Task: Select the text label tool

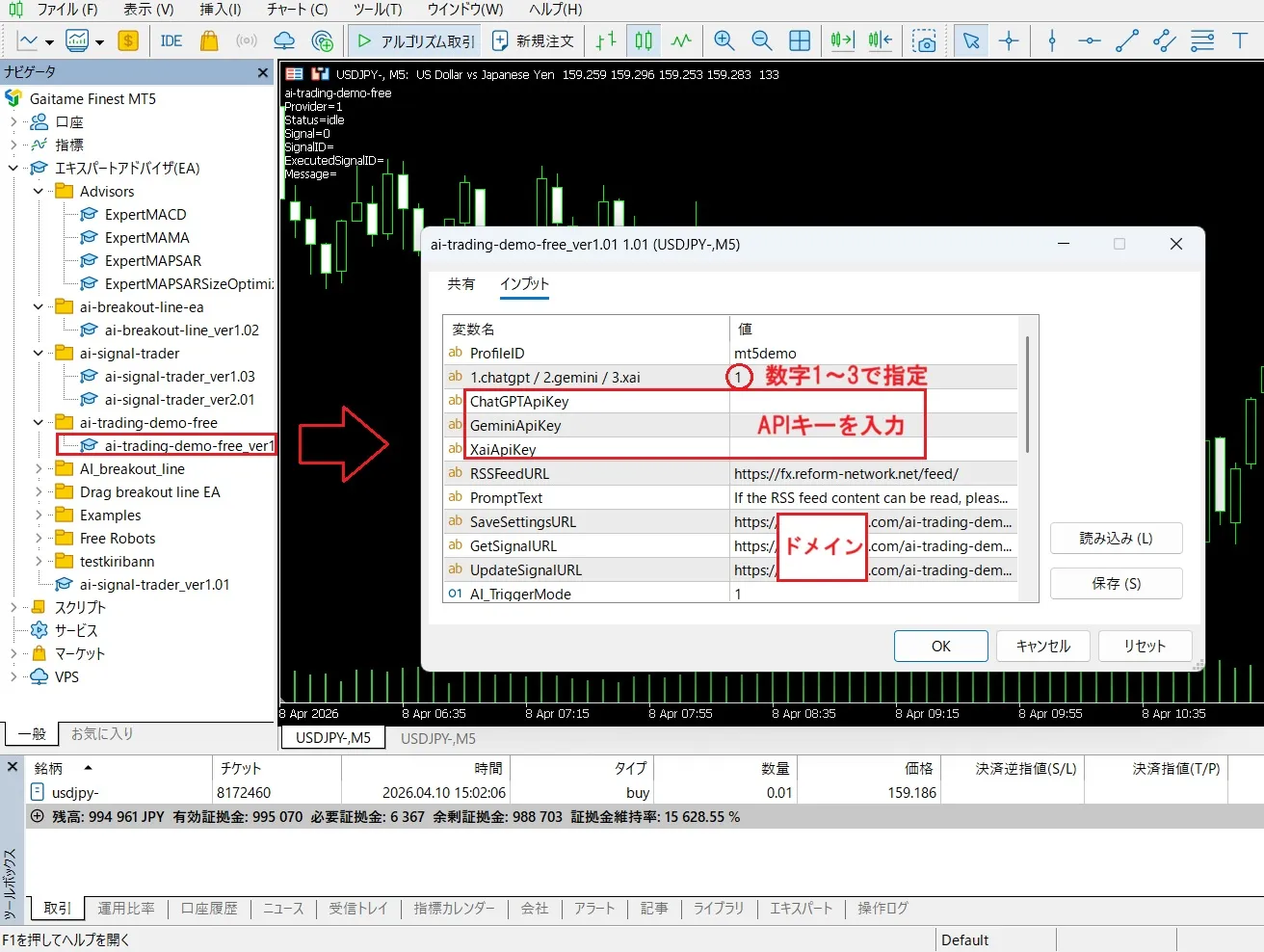Action: click(1240, 40)
